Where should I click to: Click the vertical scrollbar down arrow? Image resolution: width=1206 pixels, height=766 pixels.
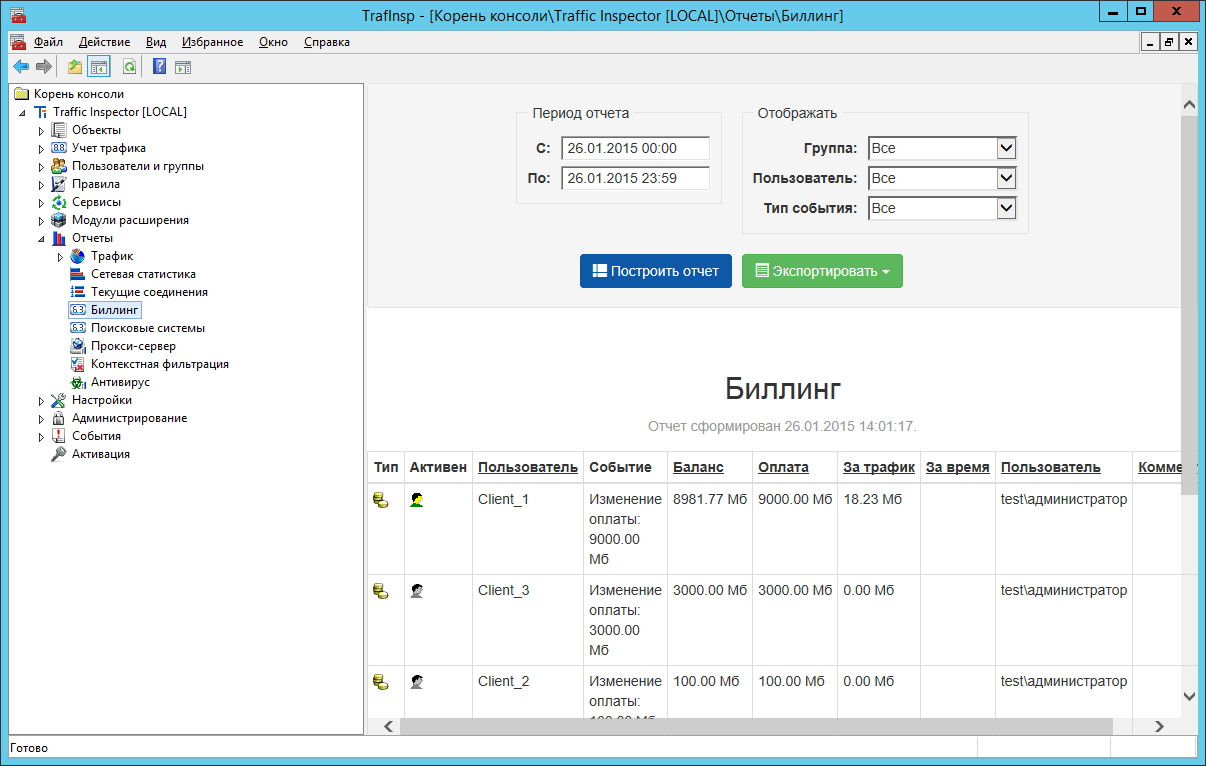coord(1189,696)
